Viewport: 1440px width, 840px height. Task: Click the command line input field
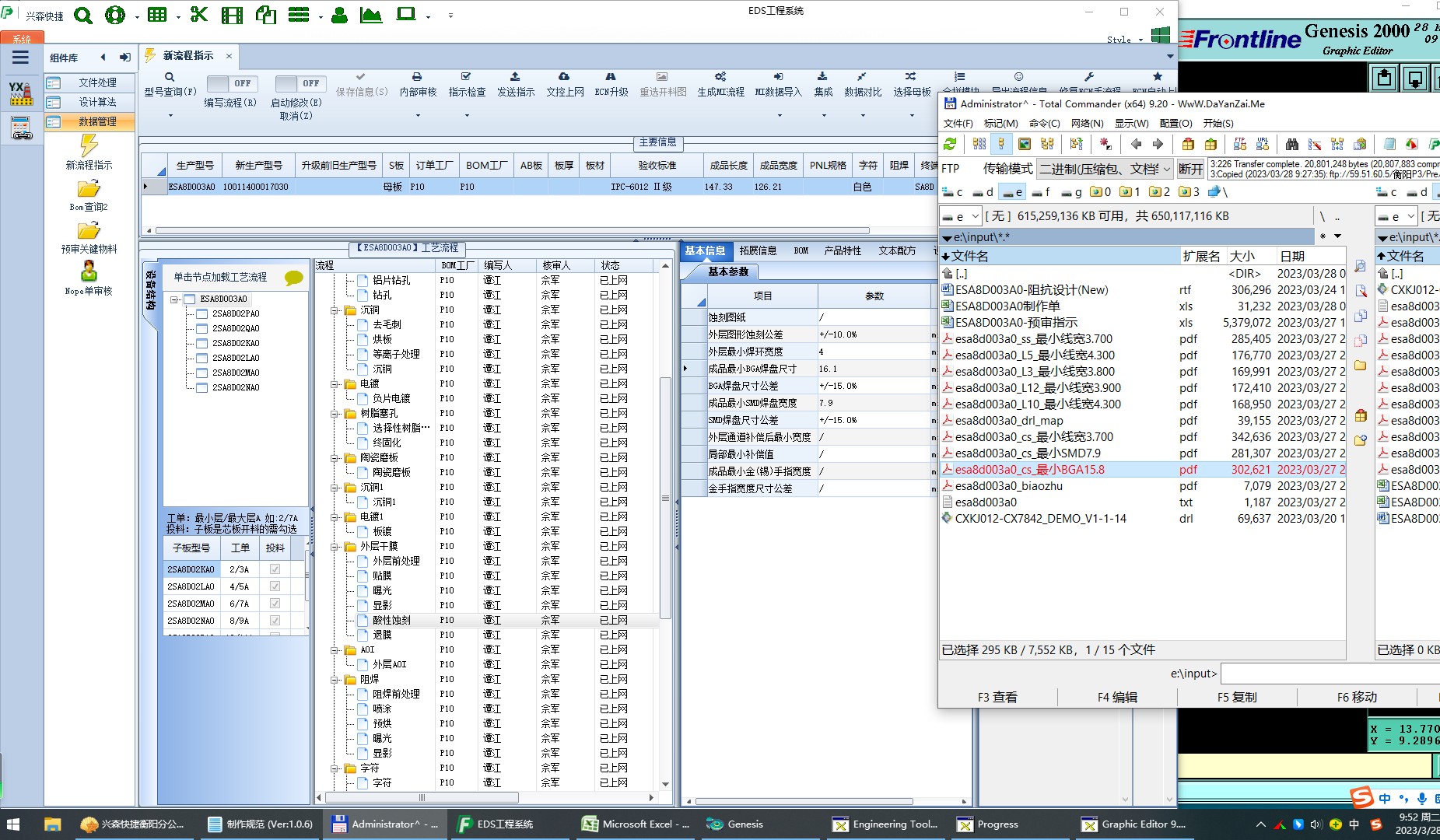point(1329,674)
